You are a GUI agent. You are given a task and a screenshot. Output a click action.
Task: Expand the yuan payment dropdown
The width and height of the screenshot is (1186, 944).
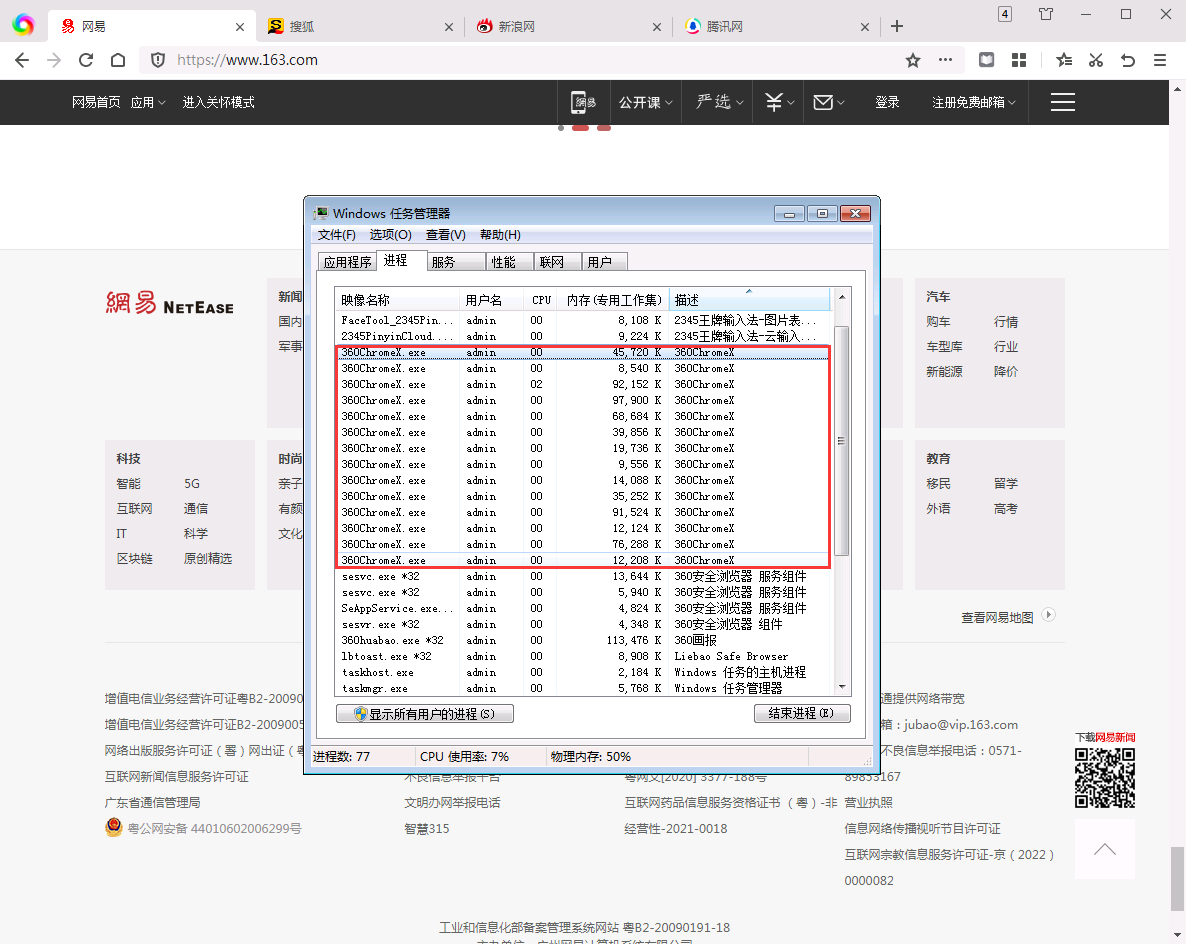pos(779,102)
